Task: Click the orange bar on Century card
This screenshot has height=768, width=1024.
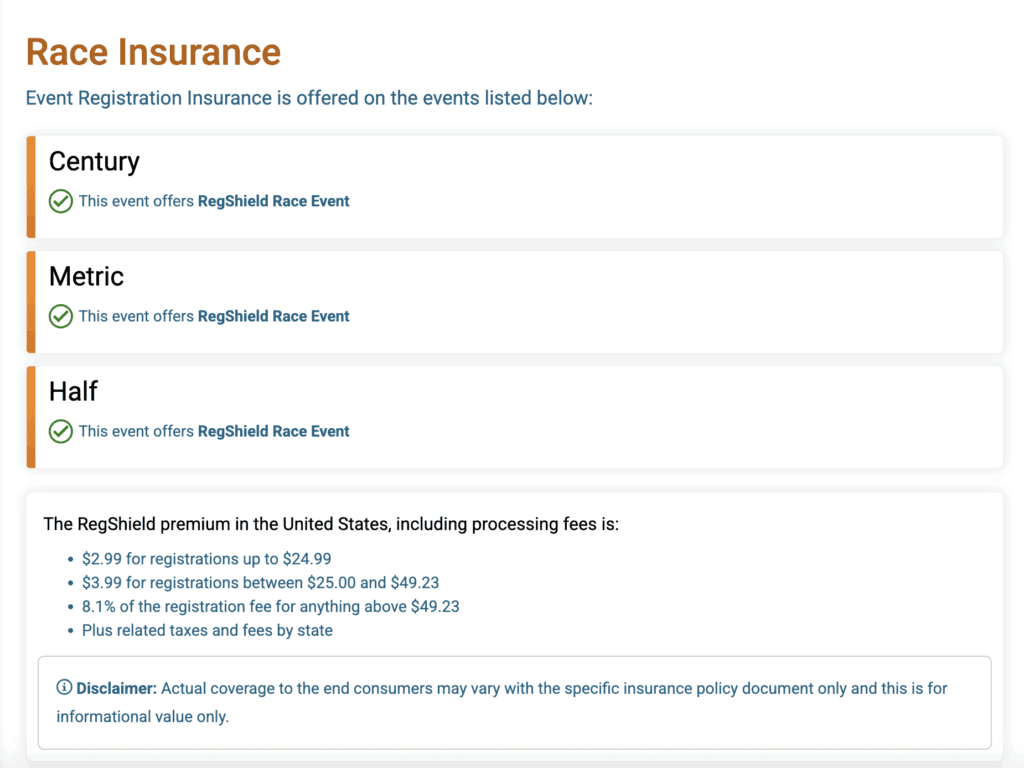Action: [31, 187]
